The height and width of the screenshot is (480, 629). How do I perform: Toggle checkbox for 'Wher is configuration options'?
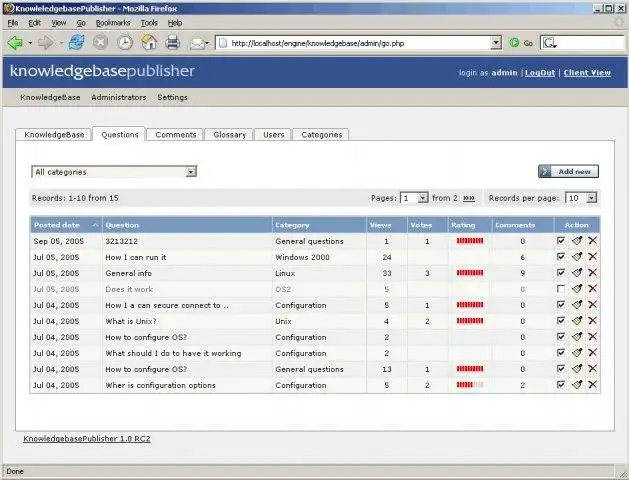click(x=561, y=385)
